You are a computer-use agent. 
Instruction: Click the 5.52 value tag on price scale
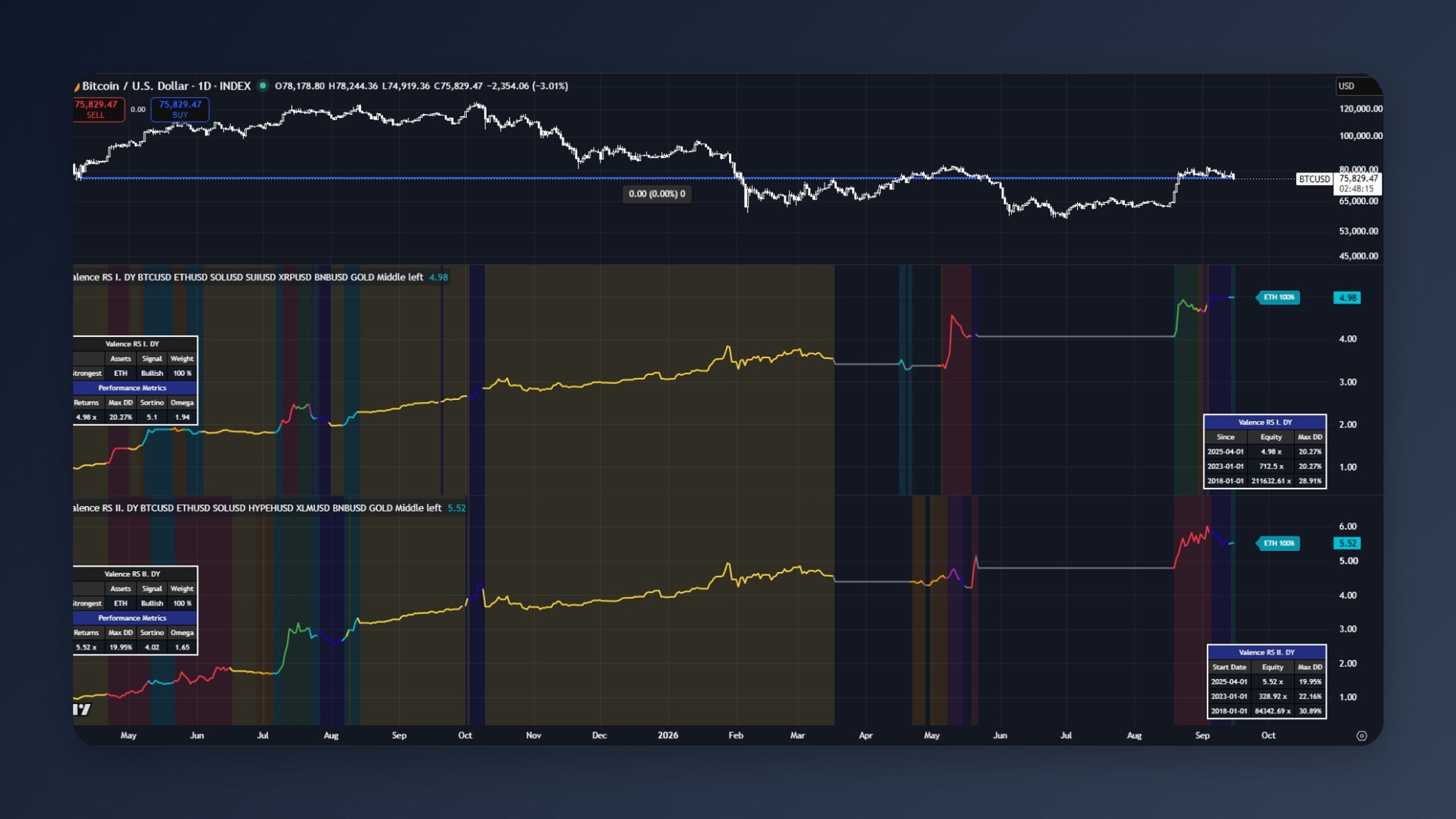tap(1347, 543)
